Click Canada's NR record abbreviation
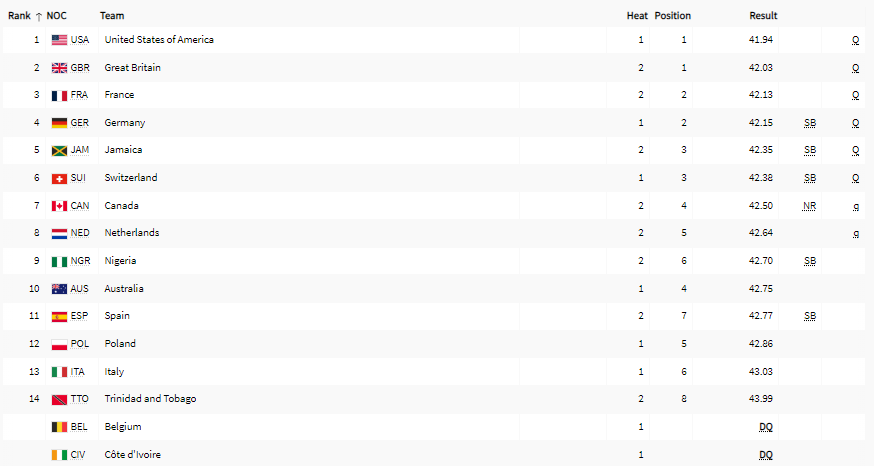Screen dimensions: 874x466 pos(810,206)
